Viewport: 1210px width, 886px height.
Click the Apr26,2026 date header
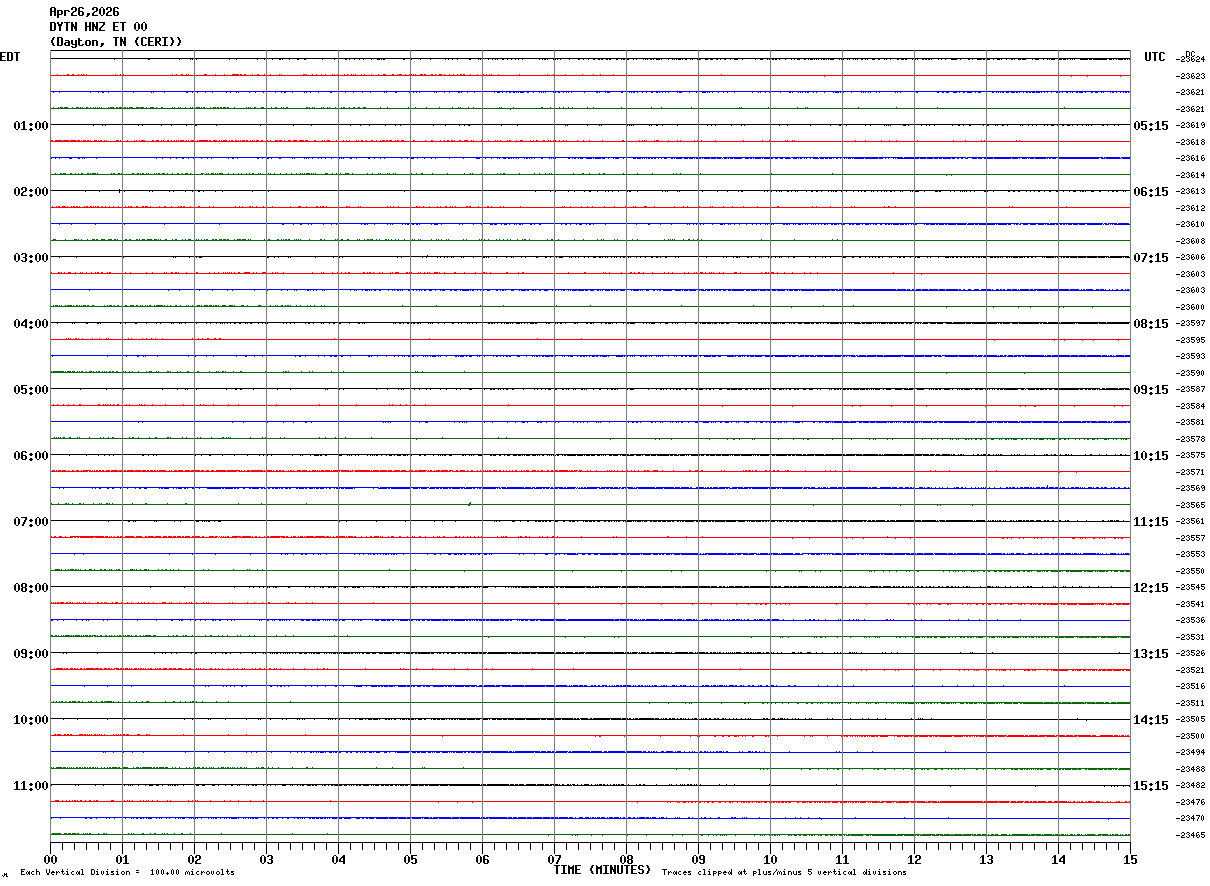click(84, 12)
